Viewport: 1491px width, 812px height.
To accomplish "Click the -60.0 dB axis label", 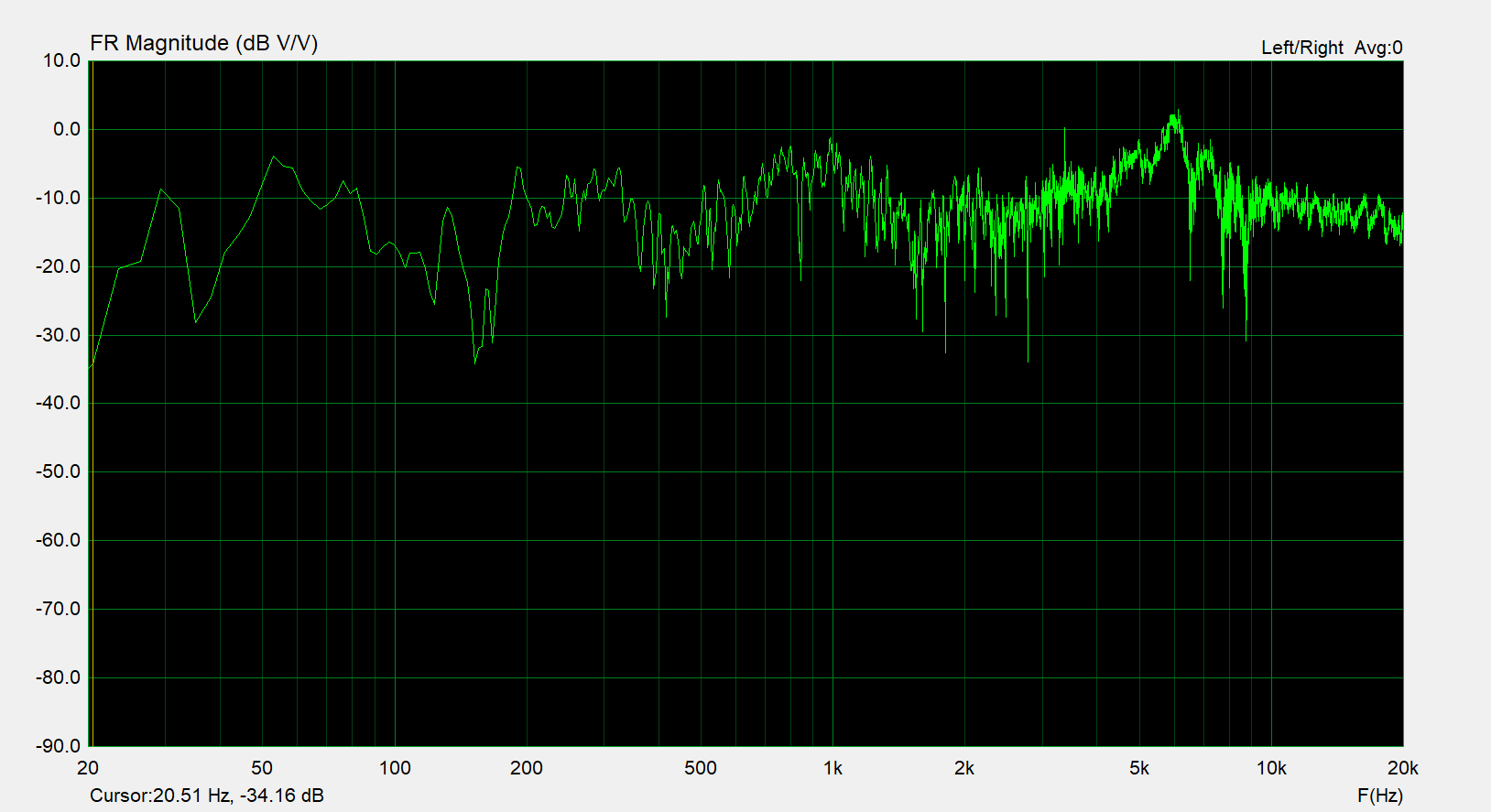I will click(58, 540).
